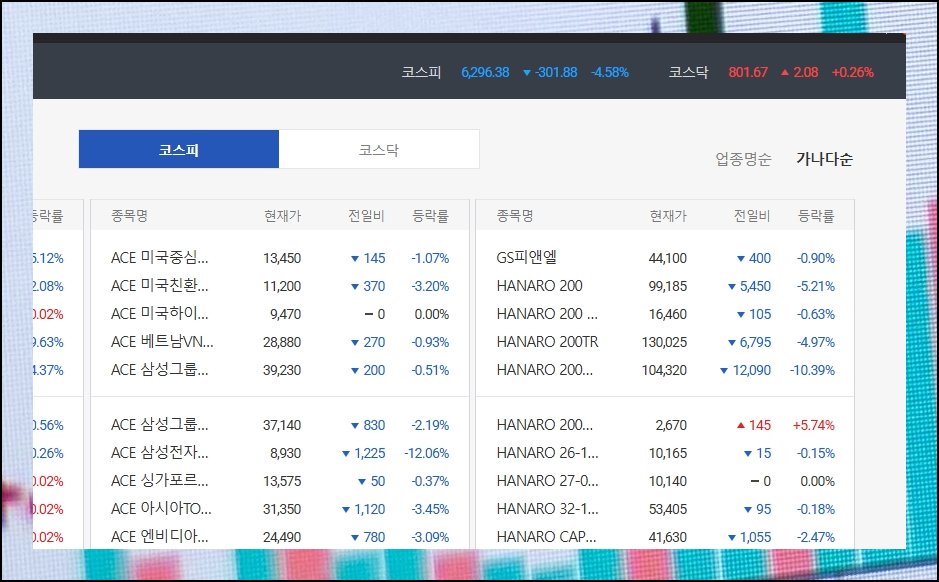This screenshot has width=939, height=582.
Task: Click the -10.39% change in HANARO row
Action: click(812, 370)
